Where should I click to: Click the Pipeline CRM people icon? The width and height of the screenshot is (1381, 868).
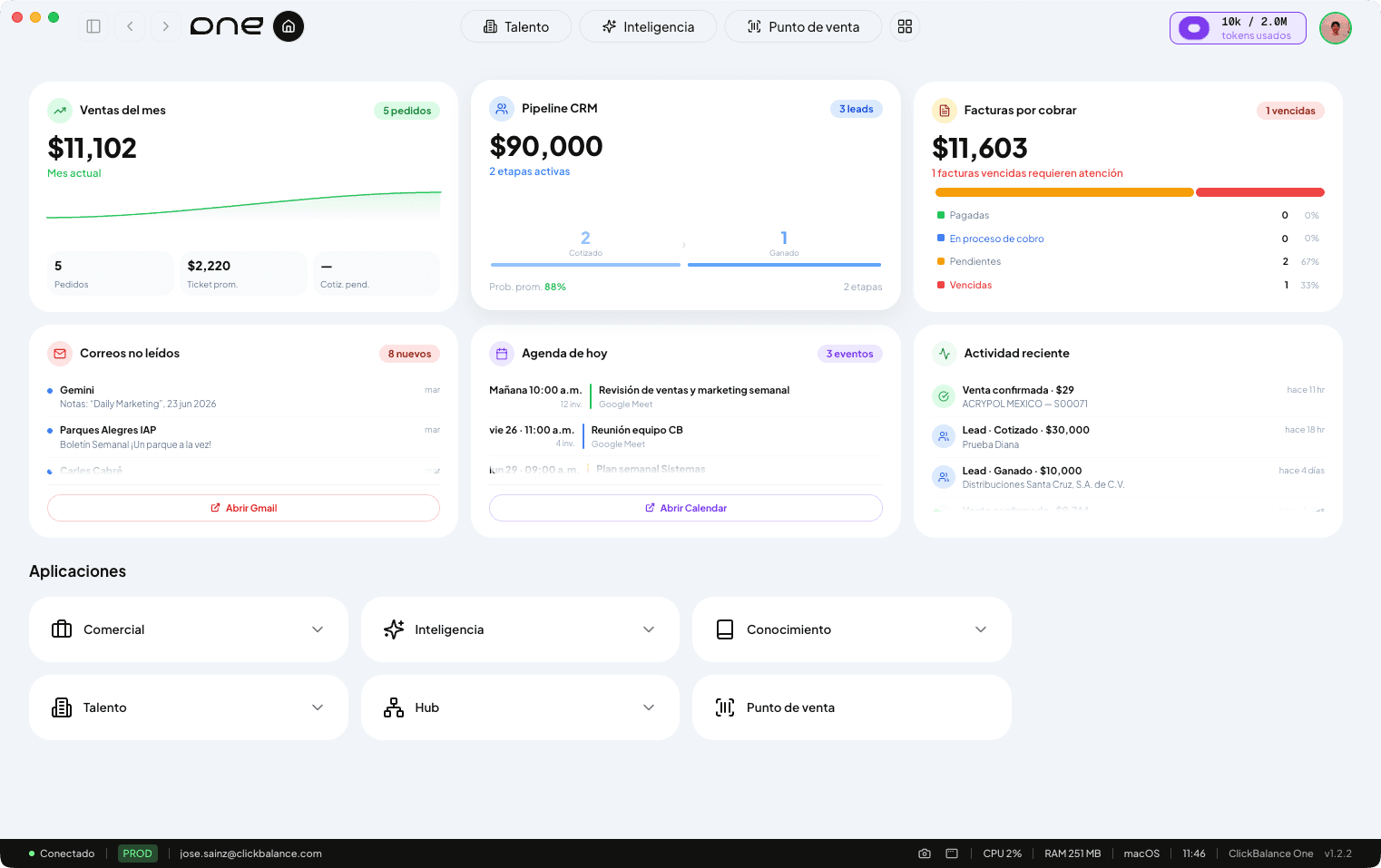tap(502, 109)
